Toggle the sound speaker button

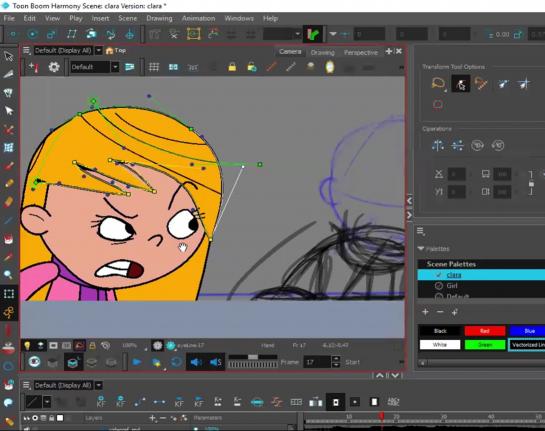click(x=196, y=362)
